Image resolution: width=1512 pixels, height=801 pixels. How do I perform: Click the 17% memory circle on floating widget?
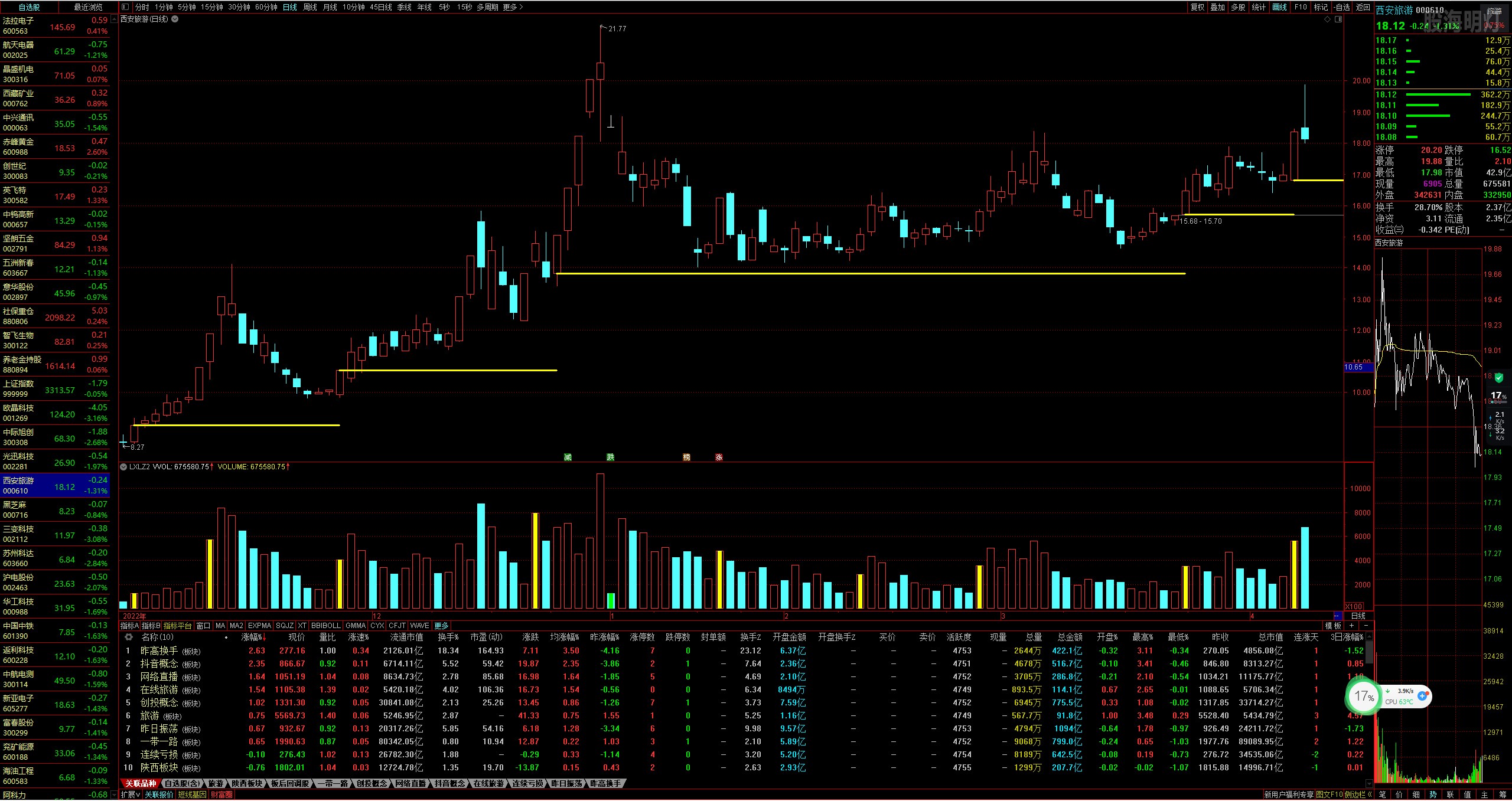click(x=1364, y=697)
